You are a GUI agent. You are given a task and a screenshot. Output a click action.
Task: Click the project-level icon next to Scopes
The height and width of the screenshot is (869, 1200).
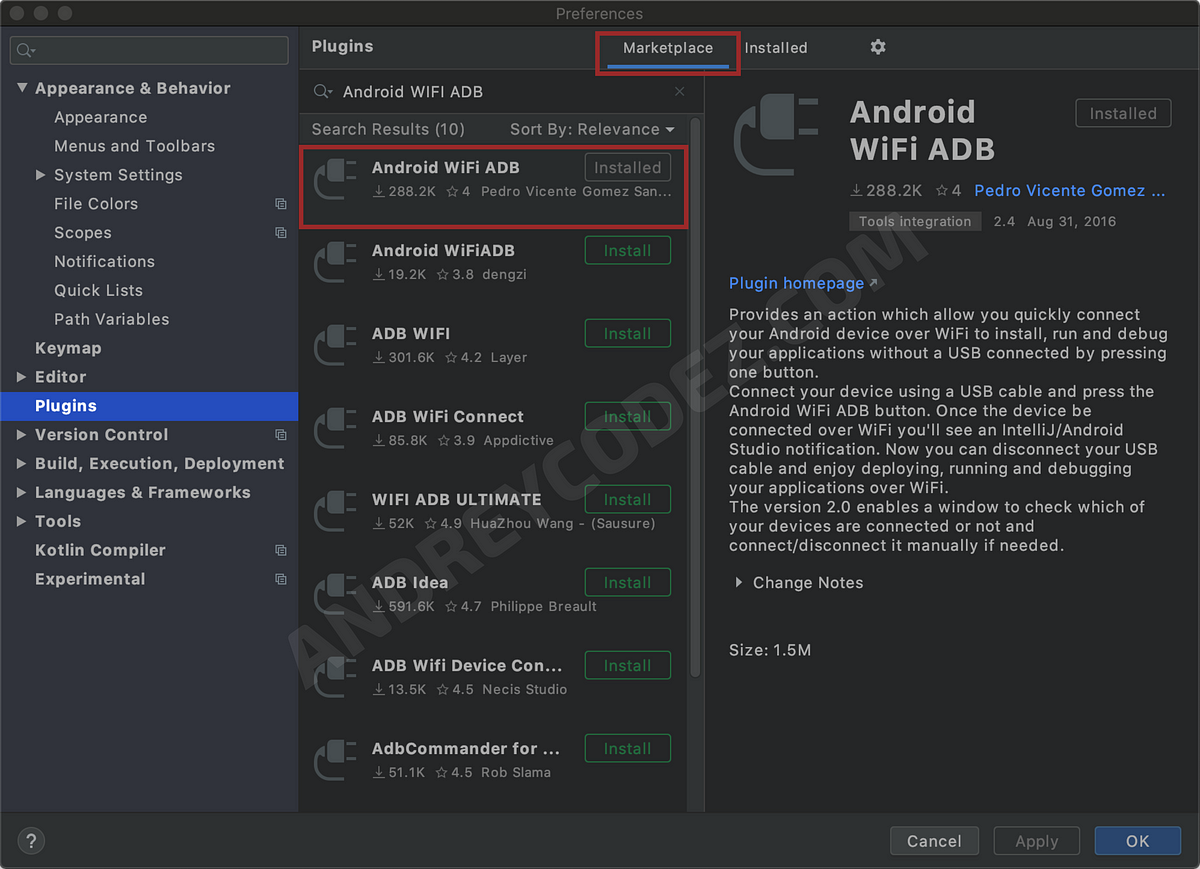tap(281, 233)
